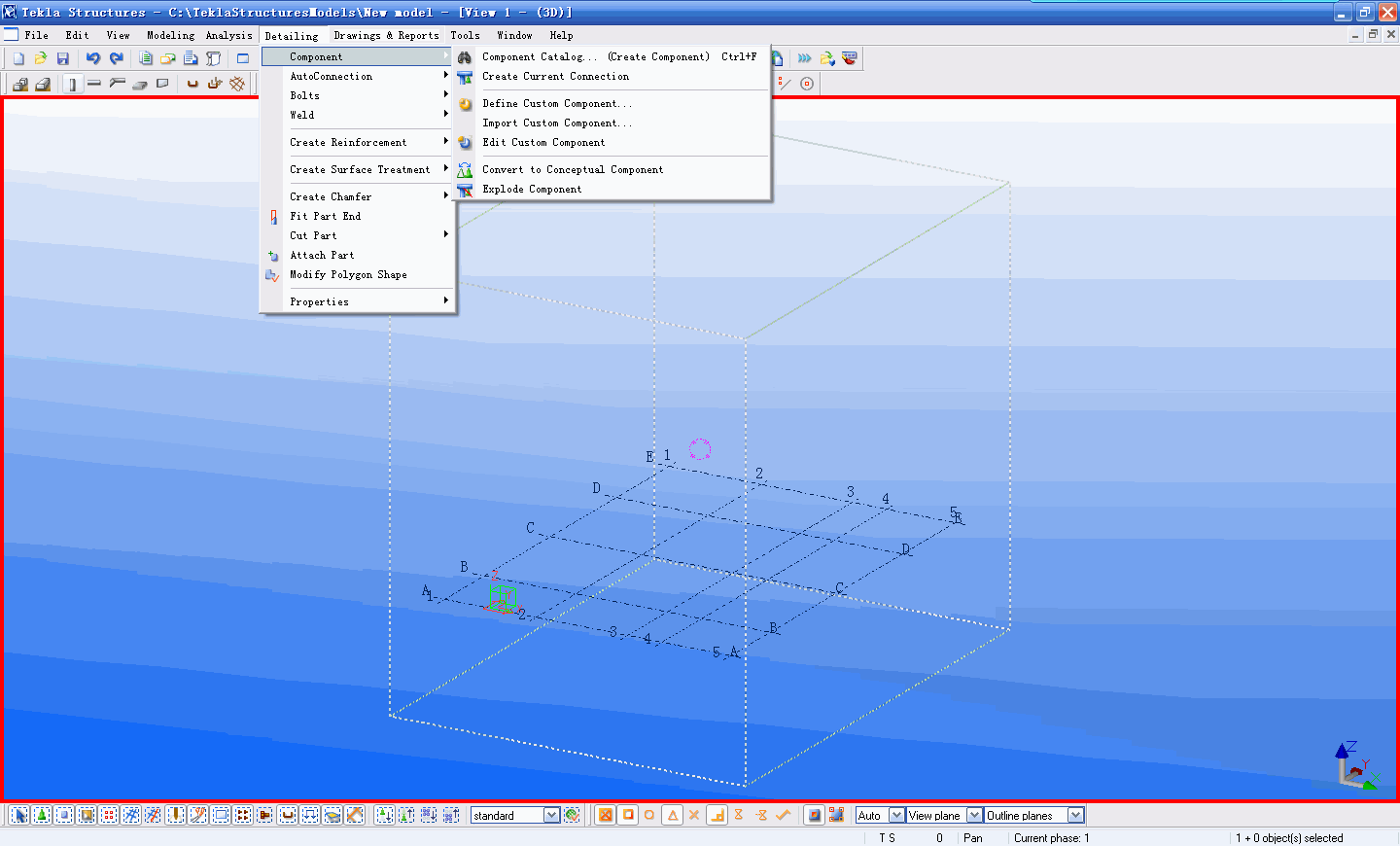The width and height of the screenshot is (1400, 846).
Task: Toggle Snap to midpoints triangle
Action: pyautogui.click(x=672, y=815)
